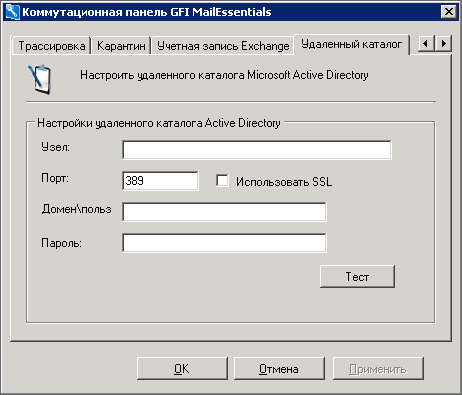Screen dimensions: 462x395
Task: Click the Тест button
Action: tap(357, 277)
